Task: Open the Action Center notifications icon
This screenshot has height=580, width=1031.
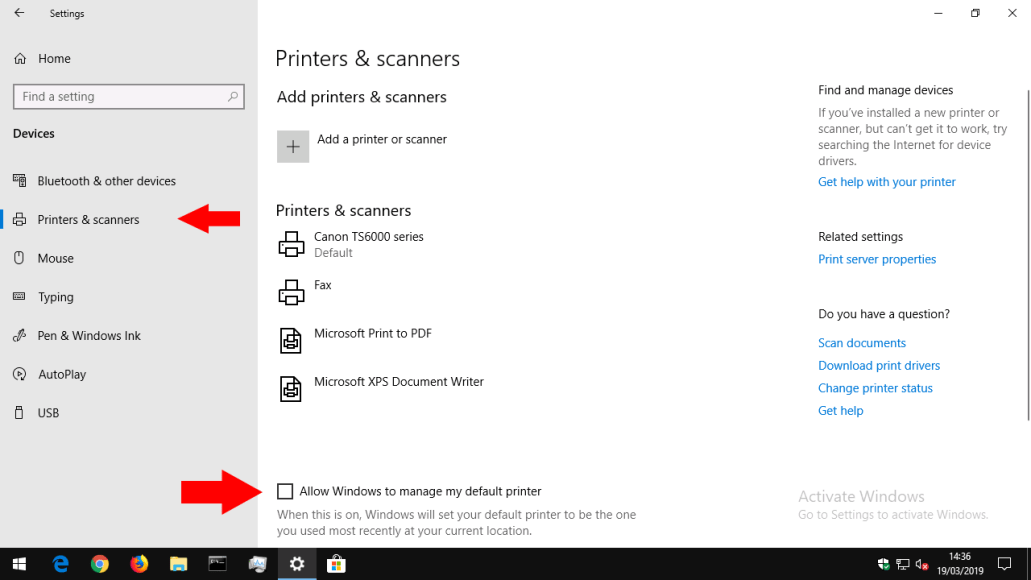Action: (1004, 564)
